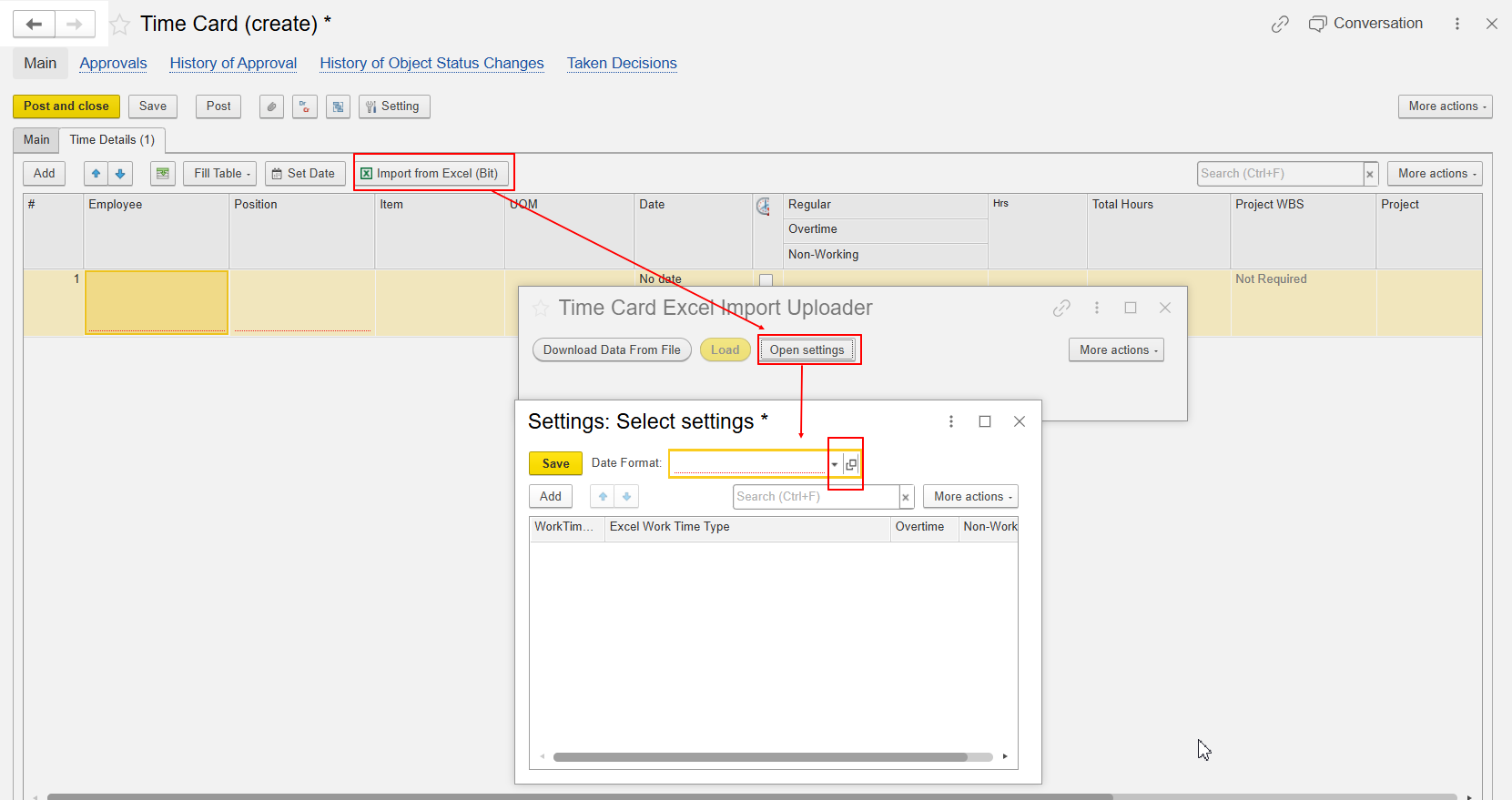The height and width of the screenshot is (800, 1512).
Task: Move settings row up in Settings dialog
Action: coord(603,497)
